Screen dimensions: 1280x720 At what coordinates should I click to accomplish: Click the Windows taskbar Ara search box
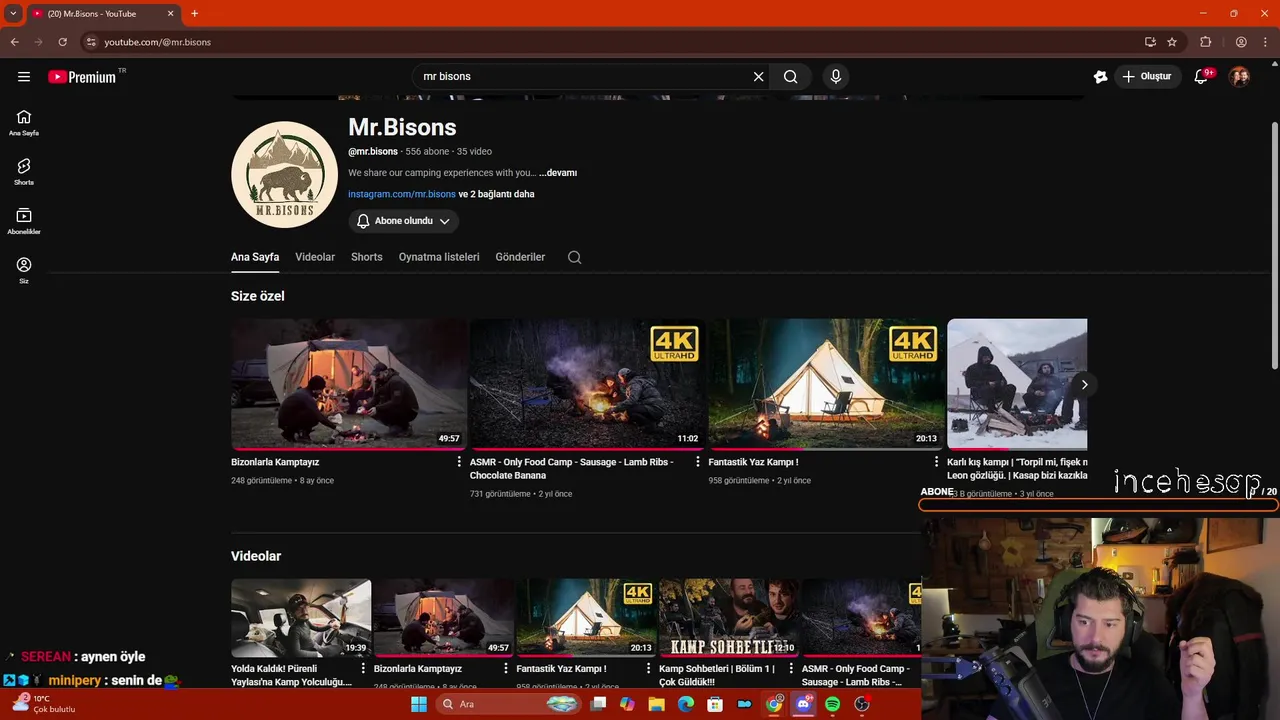510,704
